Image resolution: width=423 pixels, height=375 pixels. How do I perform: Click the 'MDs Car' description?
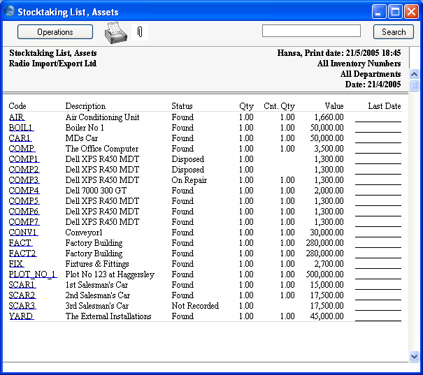[82, 138]
